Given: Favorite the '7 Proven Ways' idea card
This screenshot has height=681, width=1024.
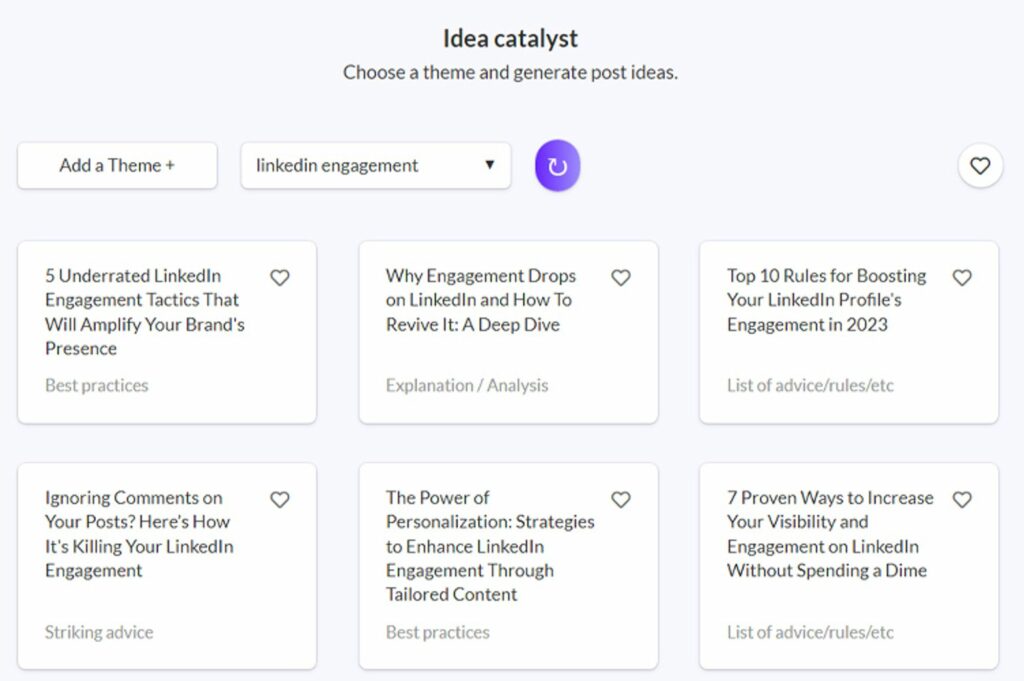Looking at the screenshot, I should (963, 500).
